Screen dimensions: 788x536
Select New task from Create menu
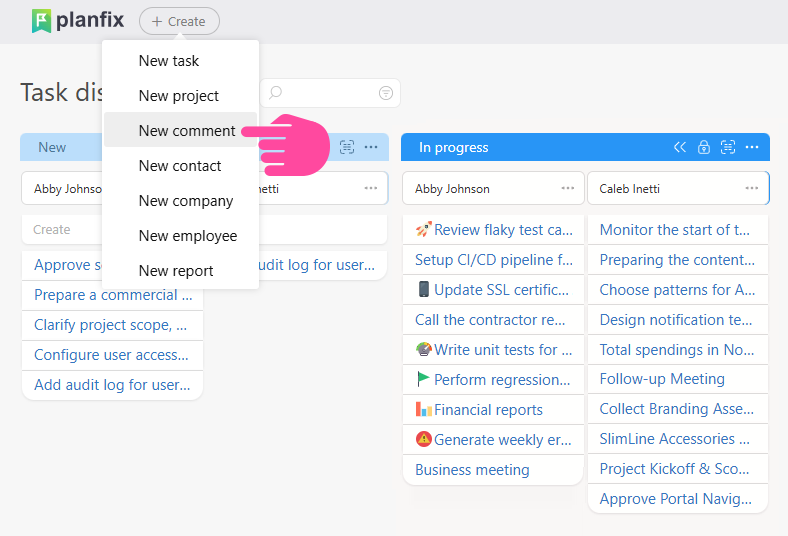[x=169, y=61]
